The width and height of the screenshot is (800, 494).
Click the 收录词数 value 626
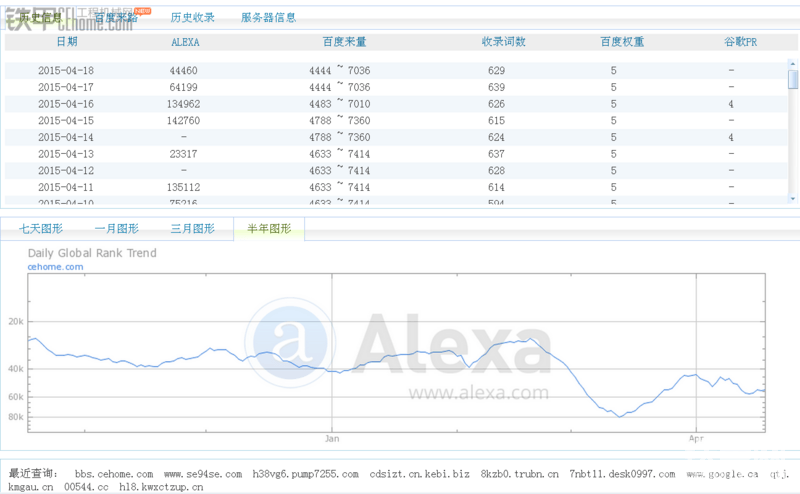[496, 104]
